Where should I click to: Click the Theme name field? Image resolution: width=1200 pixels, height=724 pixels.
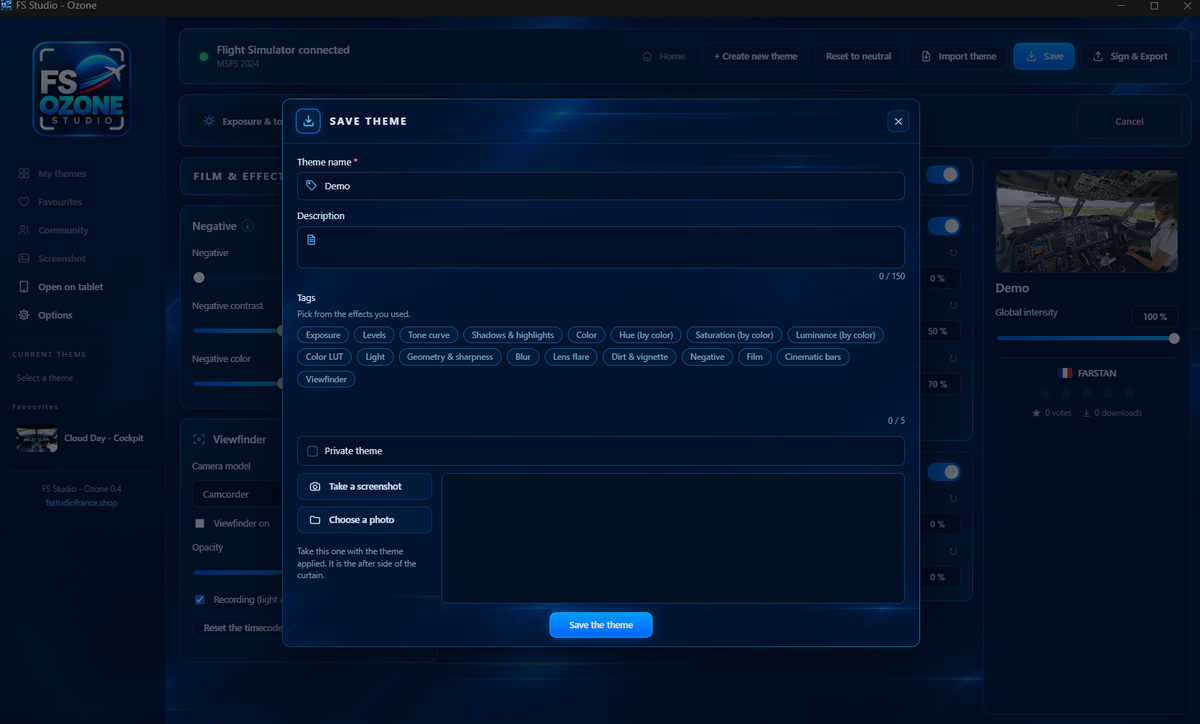point(601,186)
